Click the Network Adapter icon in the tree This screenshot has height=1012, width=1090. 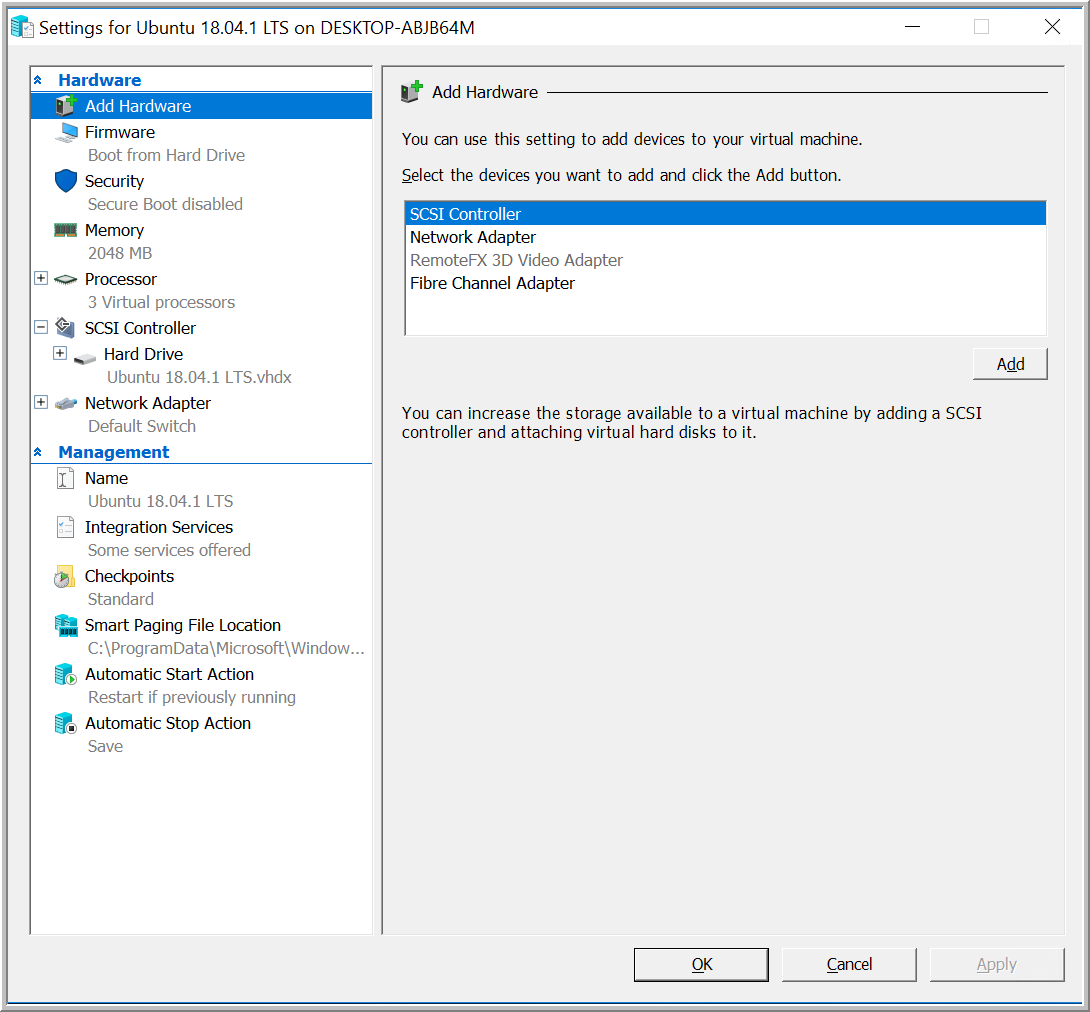65,403
